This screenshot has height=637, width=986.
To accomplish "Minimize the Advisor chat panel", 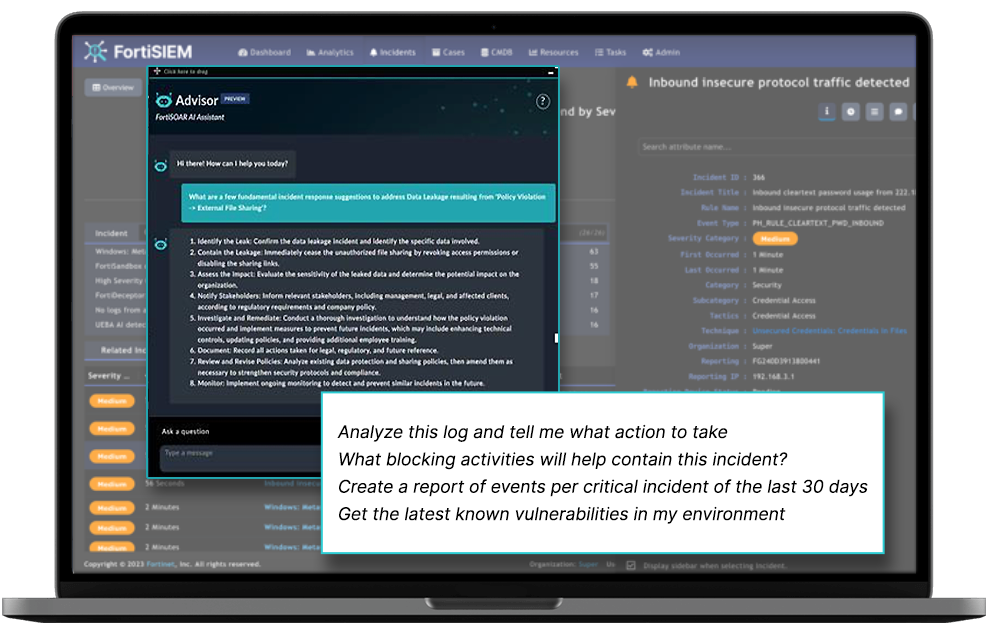I will pos(550,73).
